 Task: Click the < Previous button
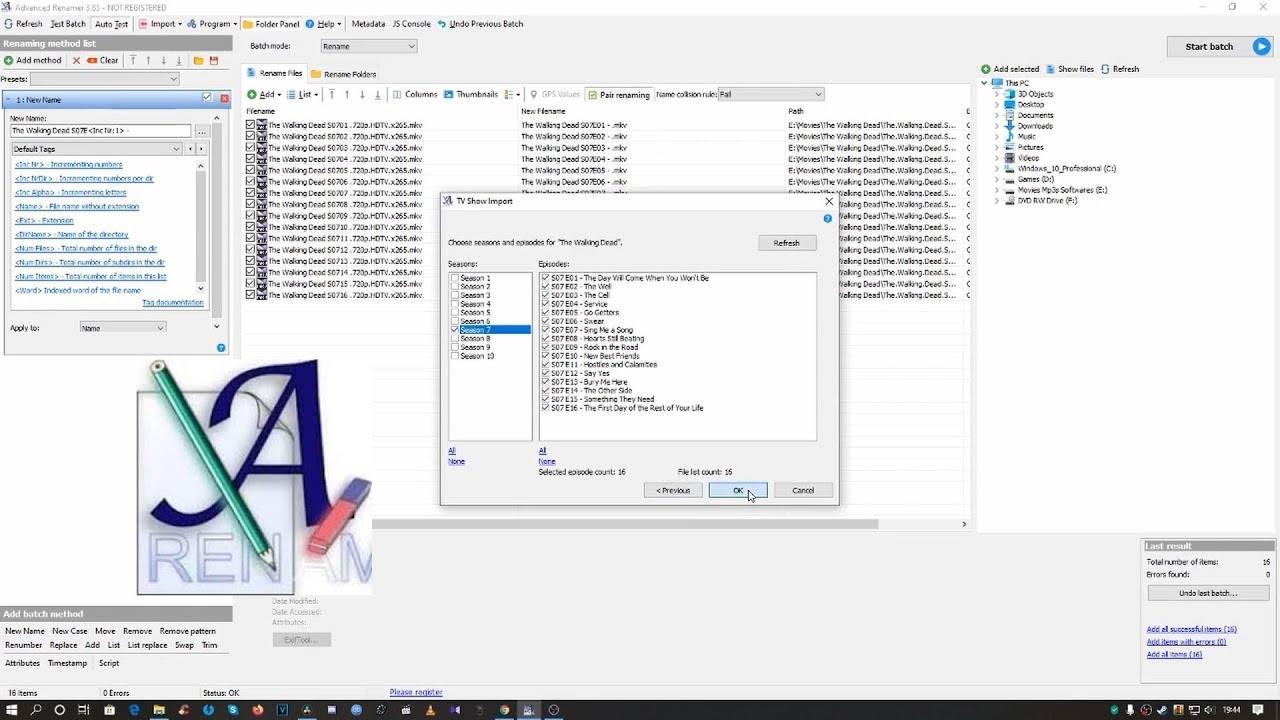[673, 490]
